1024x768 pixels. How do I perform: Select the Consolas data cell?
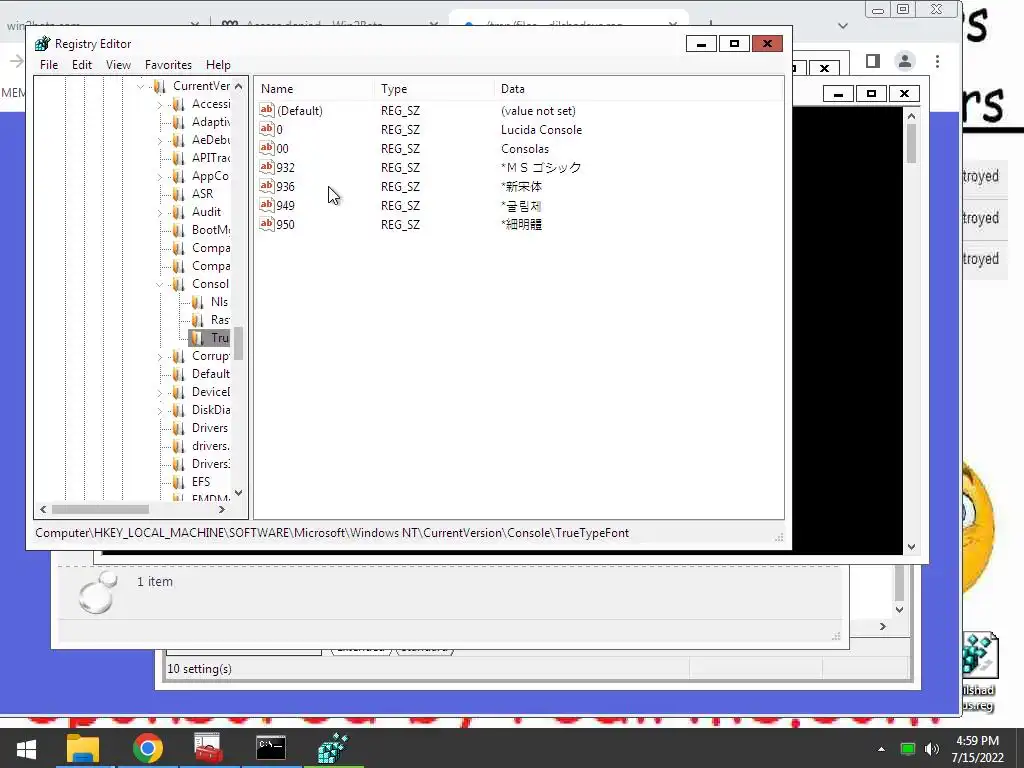(x=525, y=149)
